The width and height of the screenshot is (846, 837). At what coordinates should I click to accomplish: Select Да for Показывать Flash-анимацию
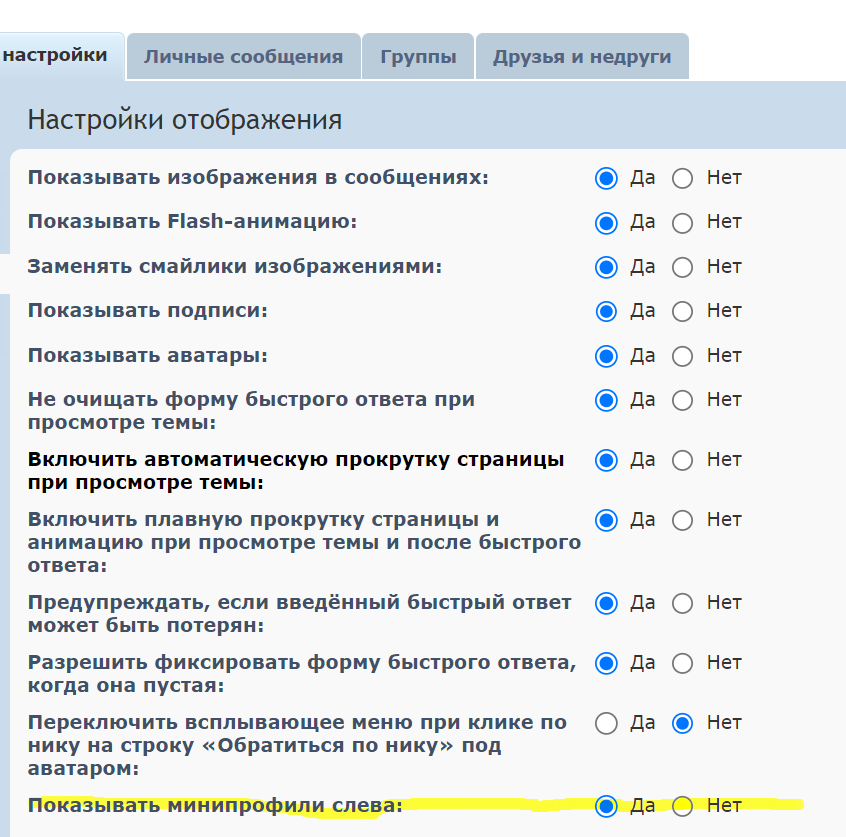click(x=606, y=223)
